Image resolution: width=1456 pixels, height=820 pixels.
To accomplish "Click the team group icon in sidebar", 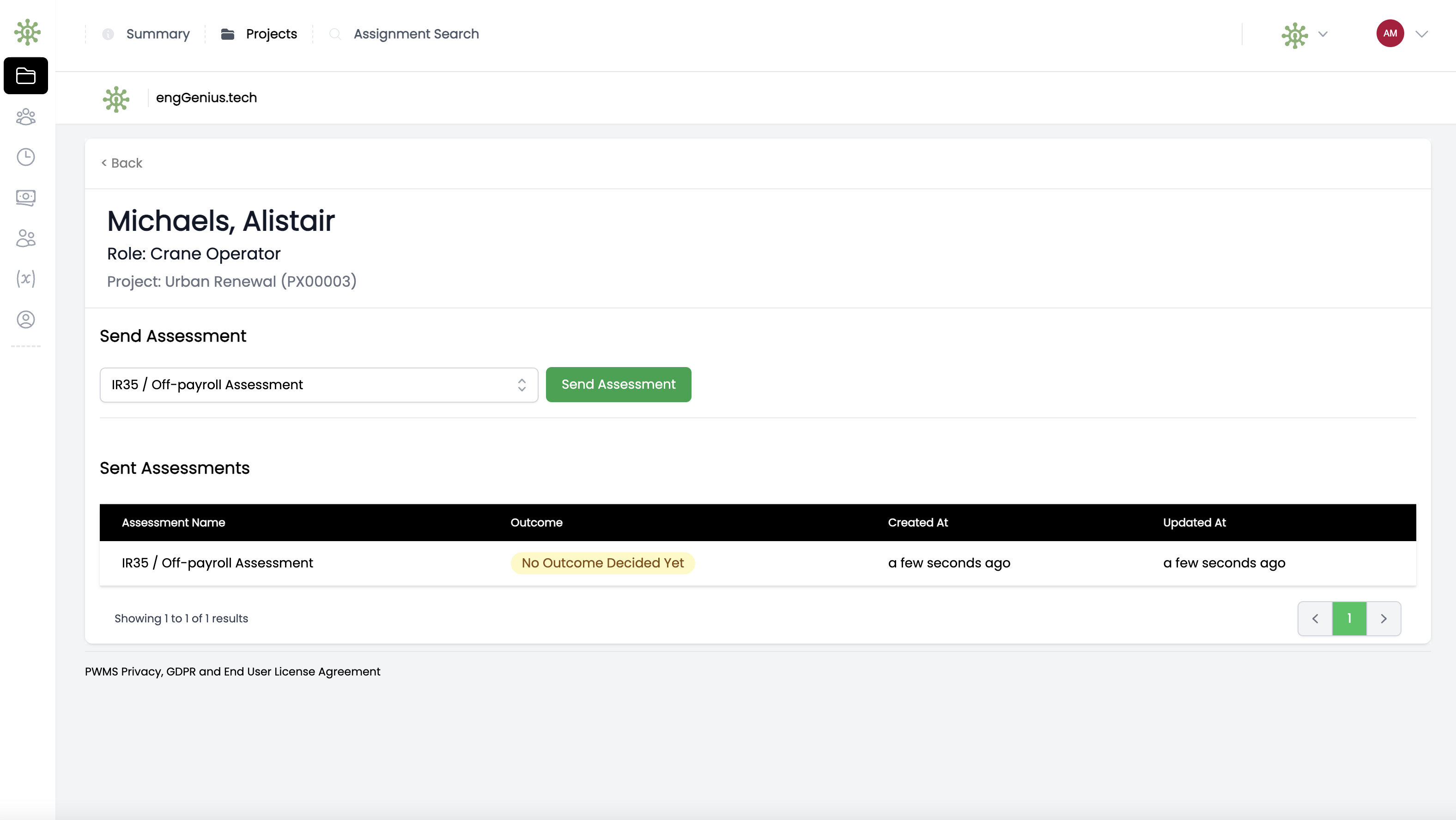I will (25, 117).
